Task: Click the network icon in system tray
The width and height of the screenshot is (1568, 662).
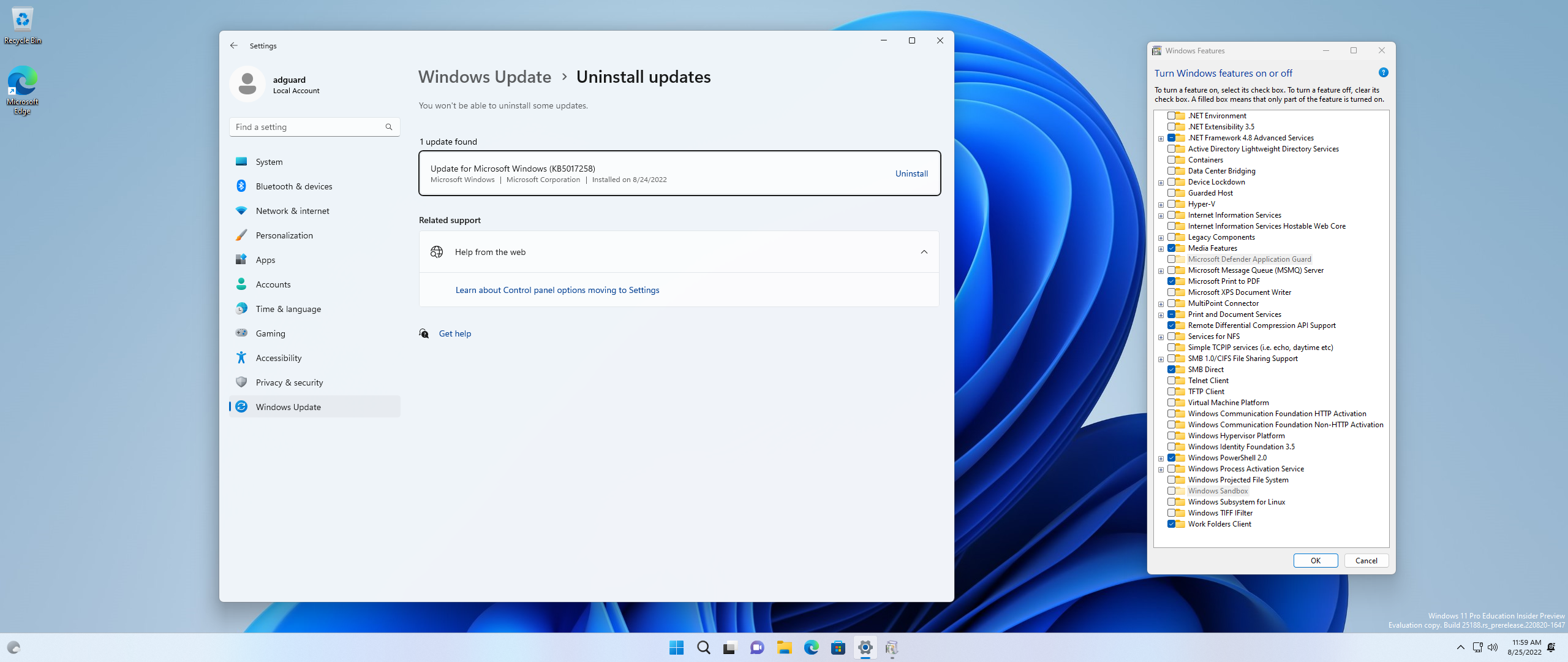Action: [1477, 647]
